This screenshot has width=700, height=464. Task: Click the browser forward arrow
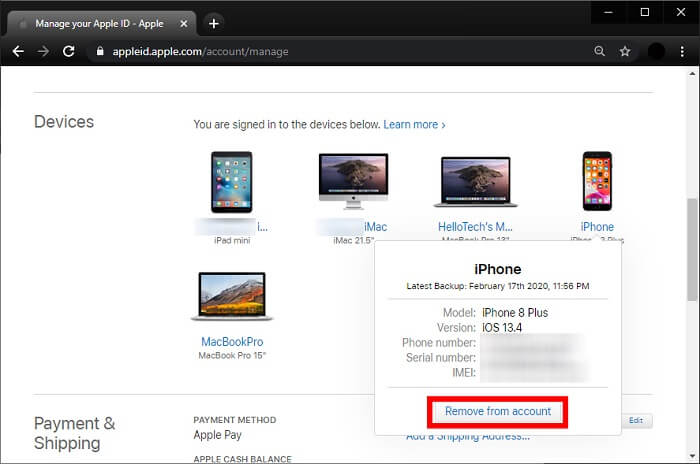click(43, 51)
